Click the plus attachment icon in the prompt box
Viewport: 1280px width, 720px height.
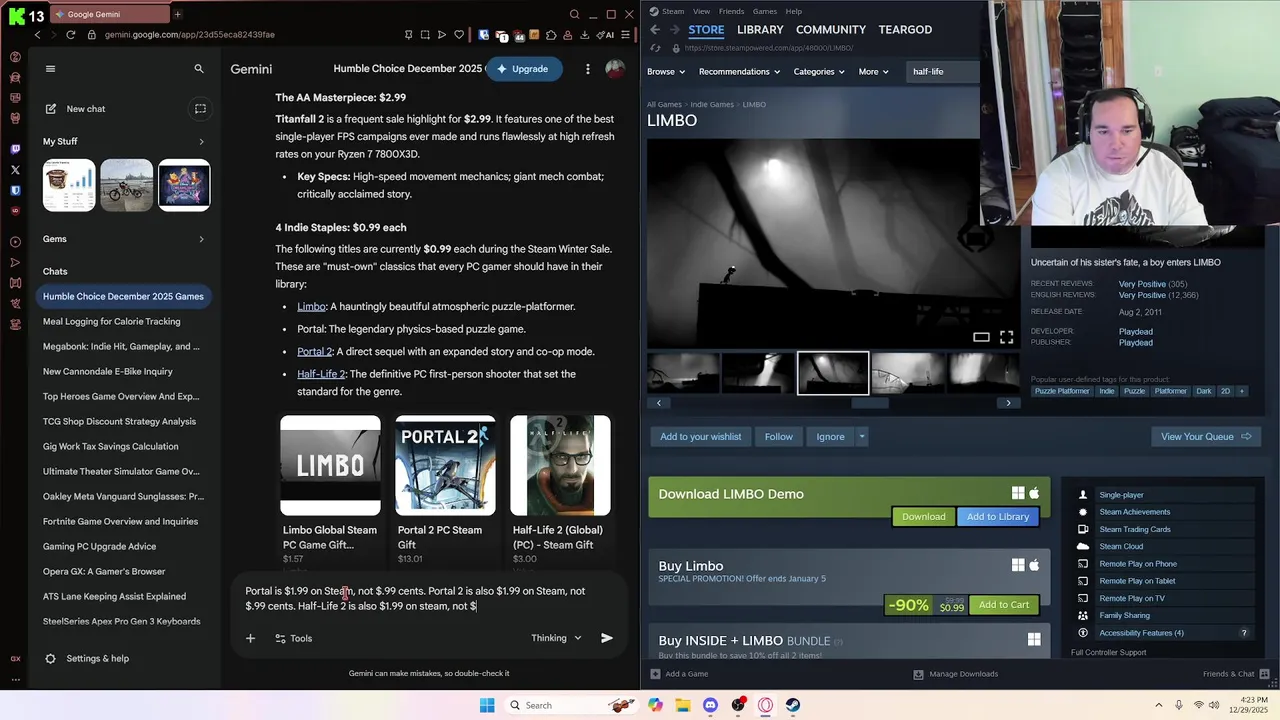point(251,638)
